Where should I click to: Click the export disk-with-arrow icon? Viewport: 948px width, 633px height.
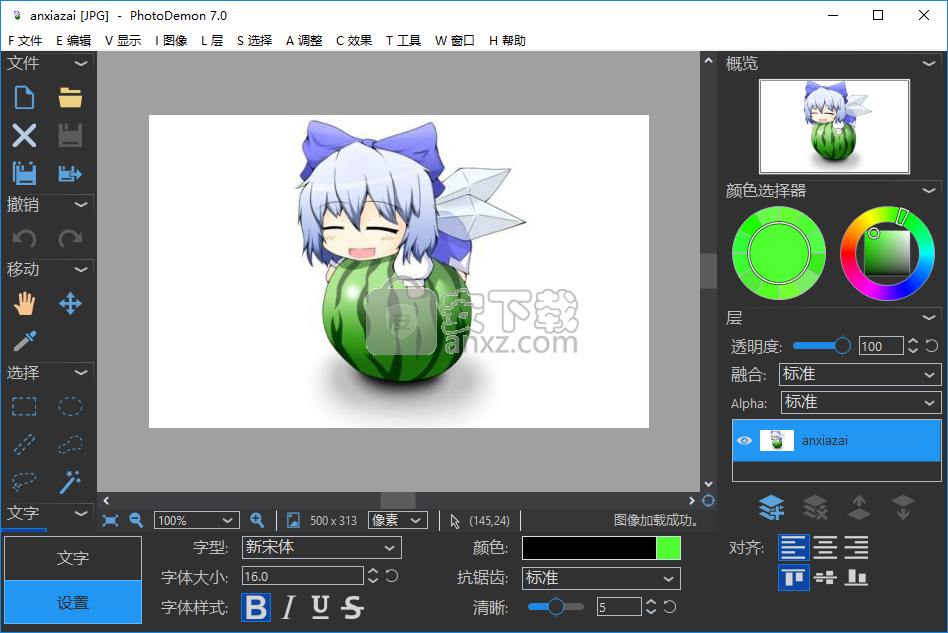point(70,174)
